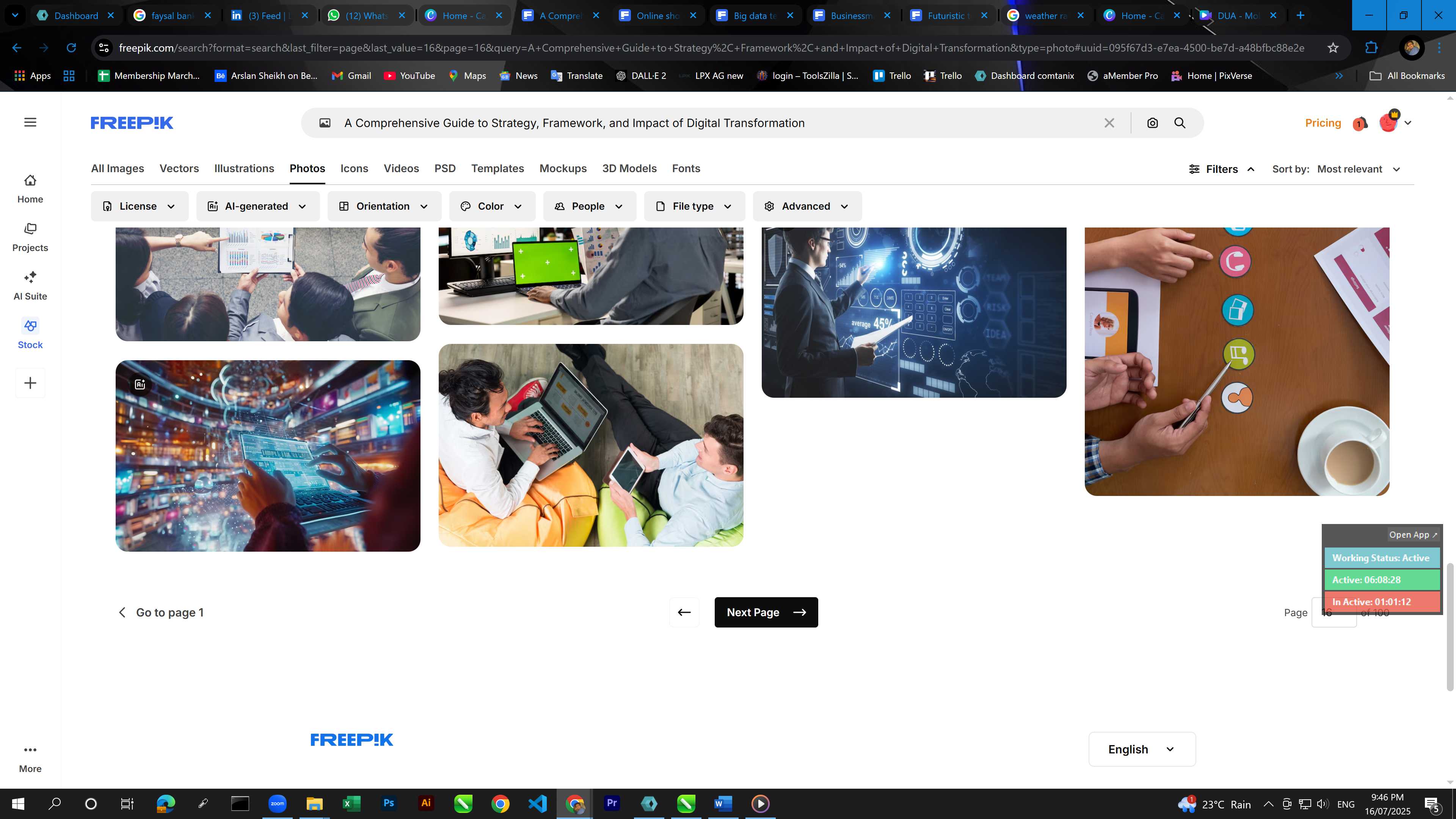Reload the page in Chrome
Viewport: 1456px width, 819px height.
point(71,48)
